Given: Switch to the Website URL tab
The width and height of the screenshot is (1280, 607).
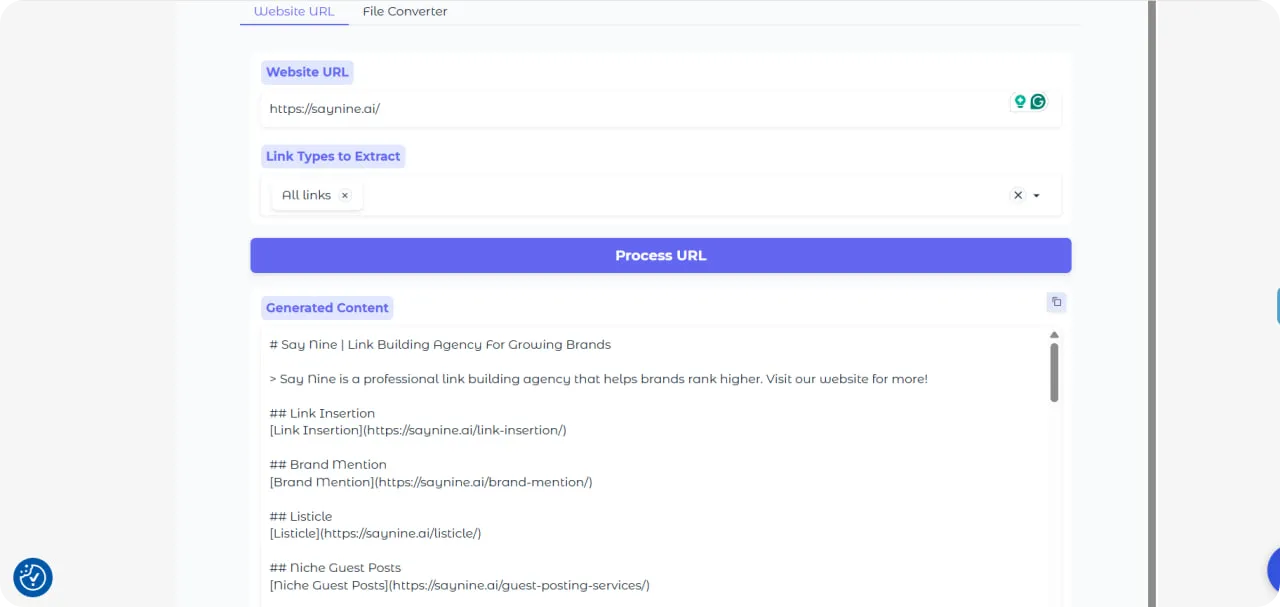Looking at the screenshot, I should point(294,12).
